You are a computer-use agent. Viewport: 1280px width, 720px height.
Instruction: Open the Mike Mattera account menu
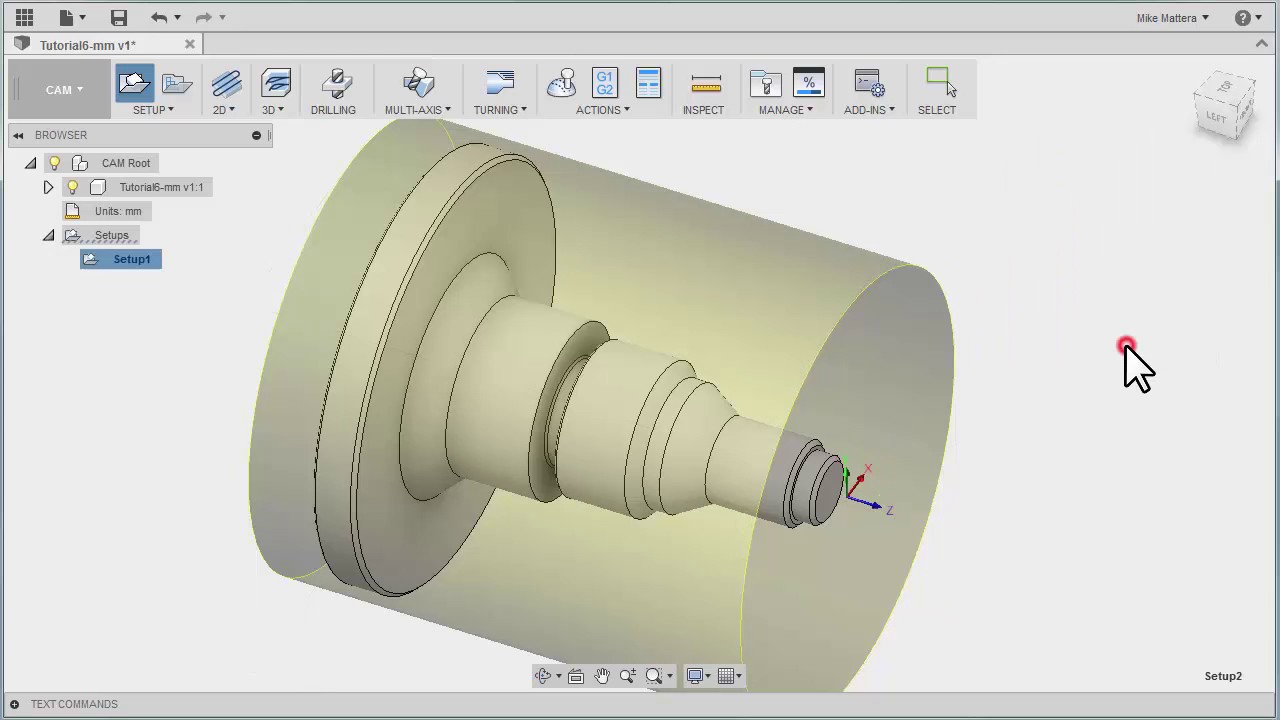tap(1172, 18)
